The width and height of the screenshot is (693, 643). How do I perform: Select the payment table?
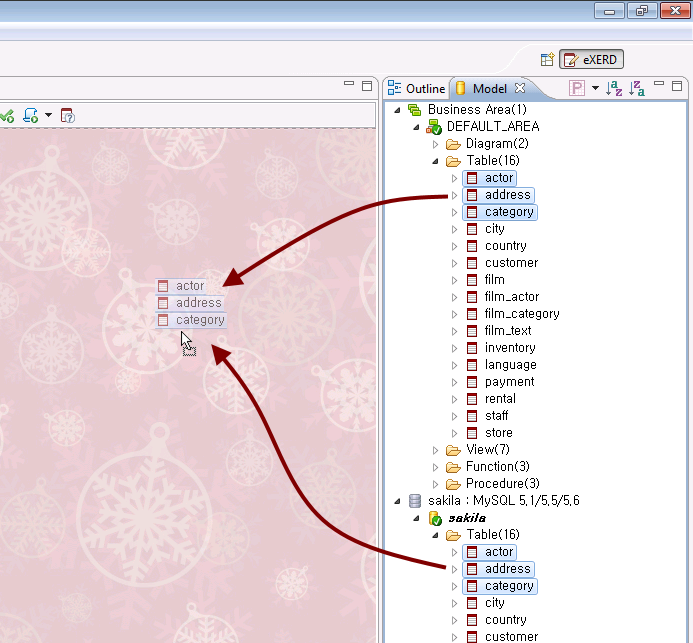coord(500,382)
